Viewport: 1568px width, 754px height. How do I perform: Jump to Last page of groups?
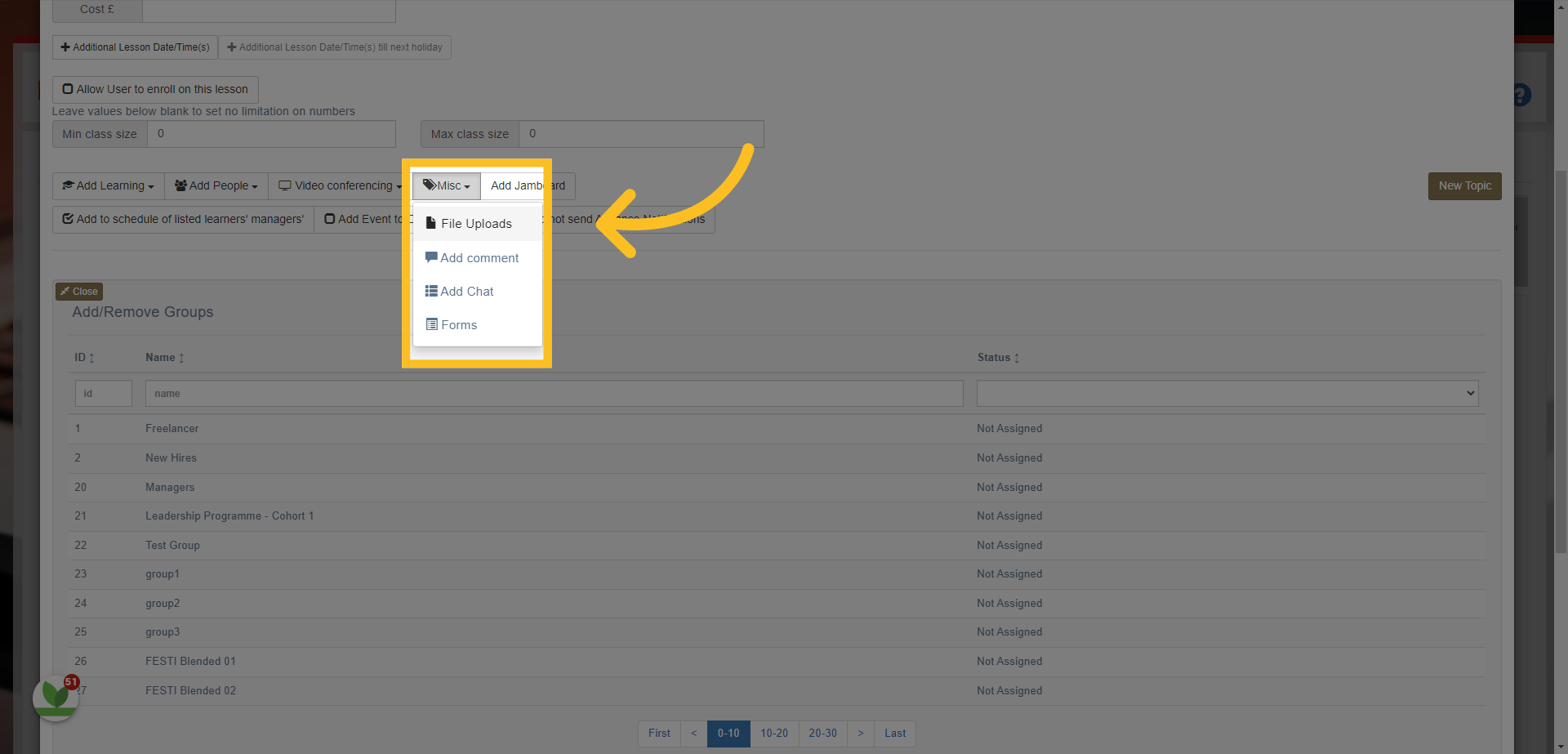[x=895, y=734]
